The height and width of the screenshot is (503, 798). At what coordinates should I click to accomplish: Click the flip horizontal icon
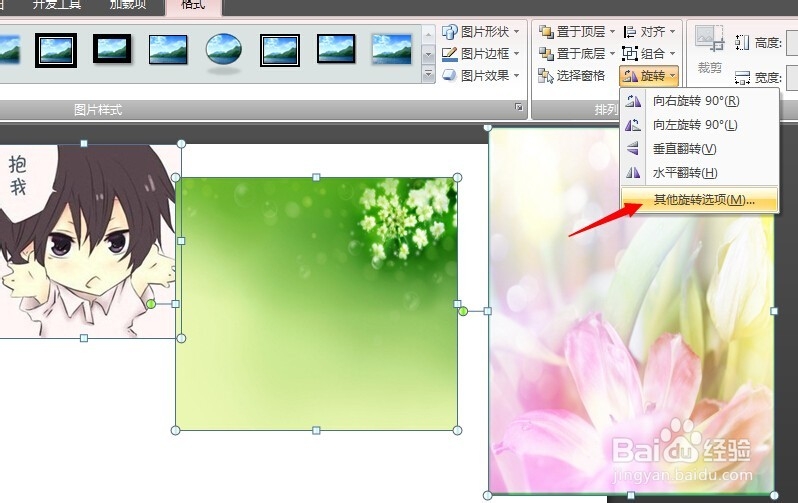click(x=633, y=173)
